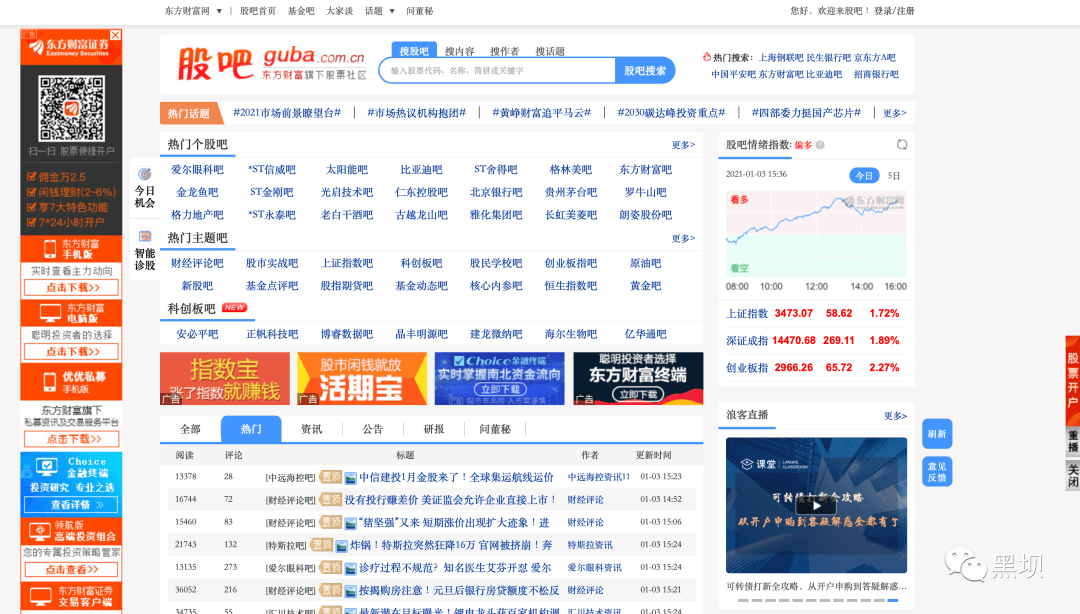1080x614 pixels.
Task: Select the 搜内容 search tab
Action: 459,51
